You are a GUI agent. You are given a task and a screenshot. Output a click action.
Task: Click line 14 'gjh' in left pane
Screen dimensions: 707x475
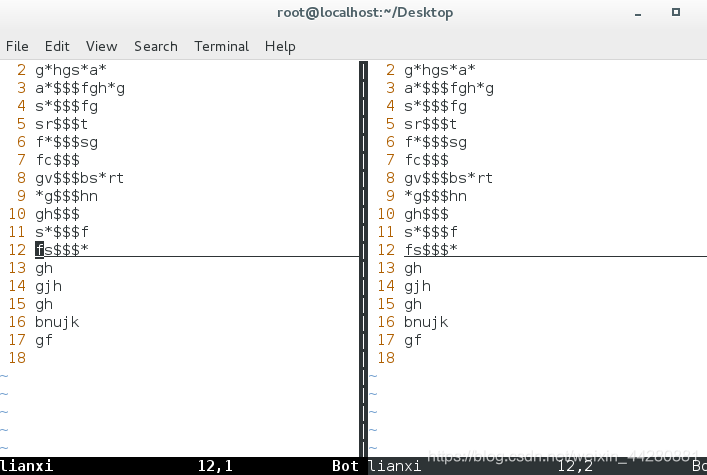pos(48,286)
